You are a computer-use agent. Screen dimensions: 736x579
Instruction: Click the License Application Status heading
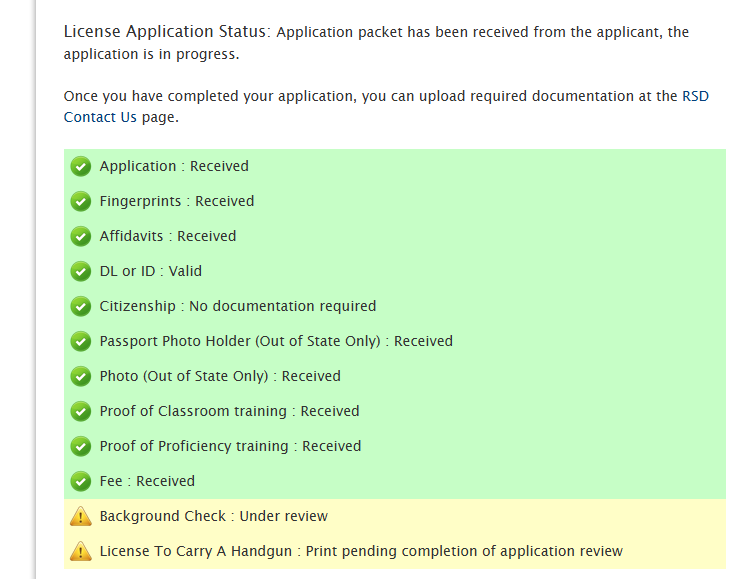pyautogui.click(x=166, y=31)
